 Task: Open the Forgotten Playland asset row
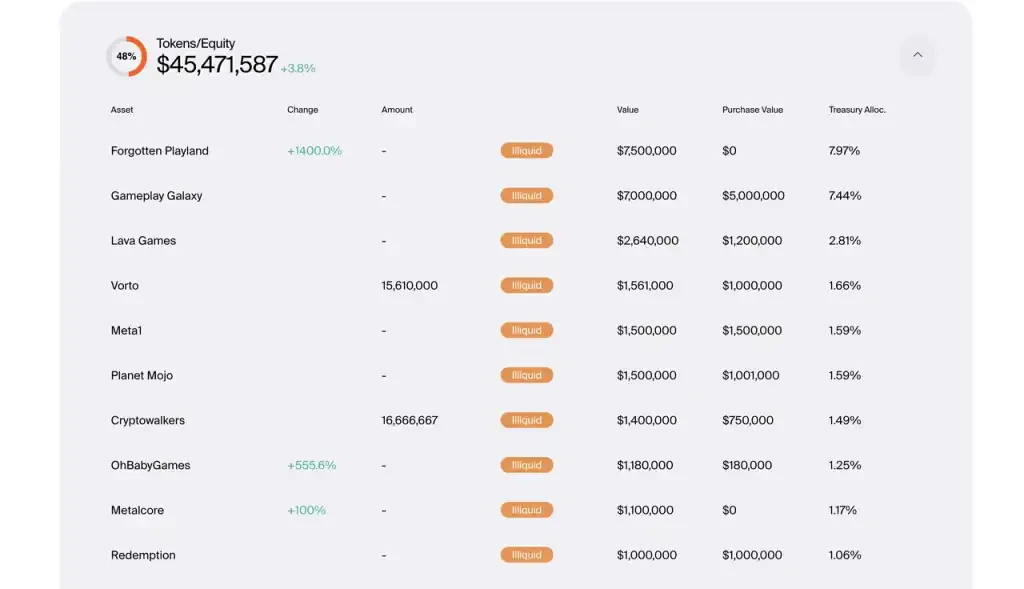pyautogui.click(x=160, y=151)
